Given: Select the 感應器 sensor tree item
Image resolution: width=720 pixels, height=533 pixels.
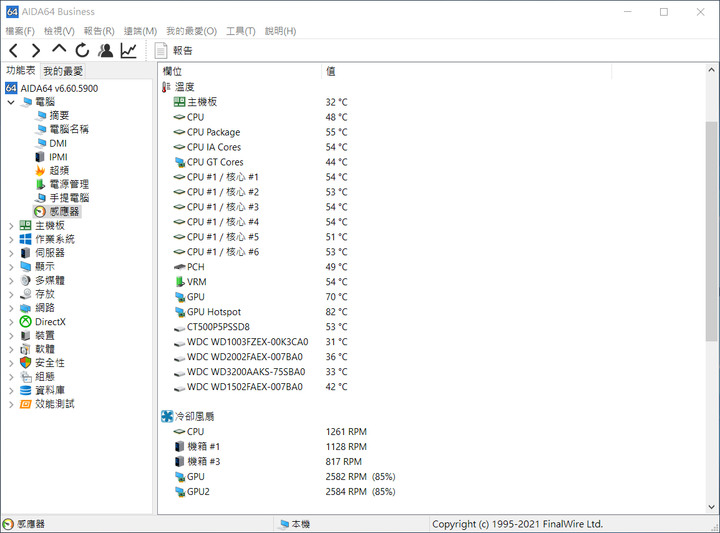Looking at the screenshot, I should (64, 211).
